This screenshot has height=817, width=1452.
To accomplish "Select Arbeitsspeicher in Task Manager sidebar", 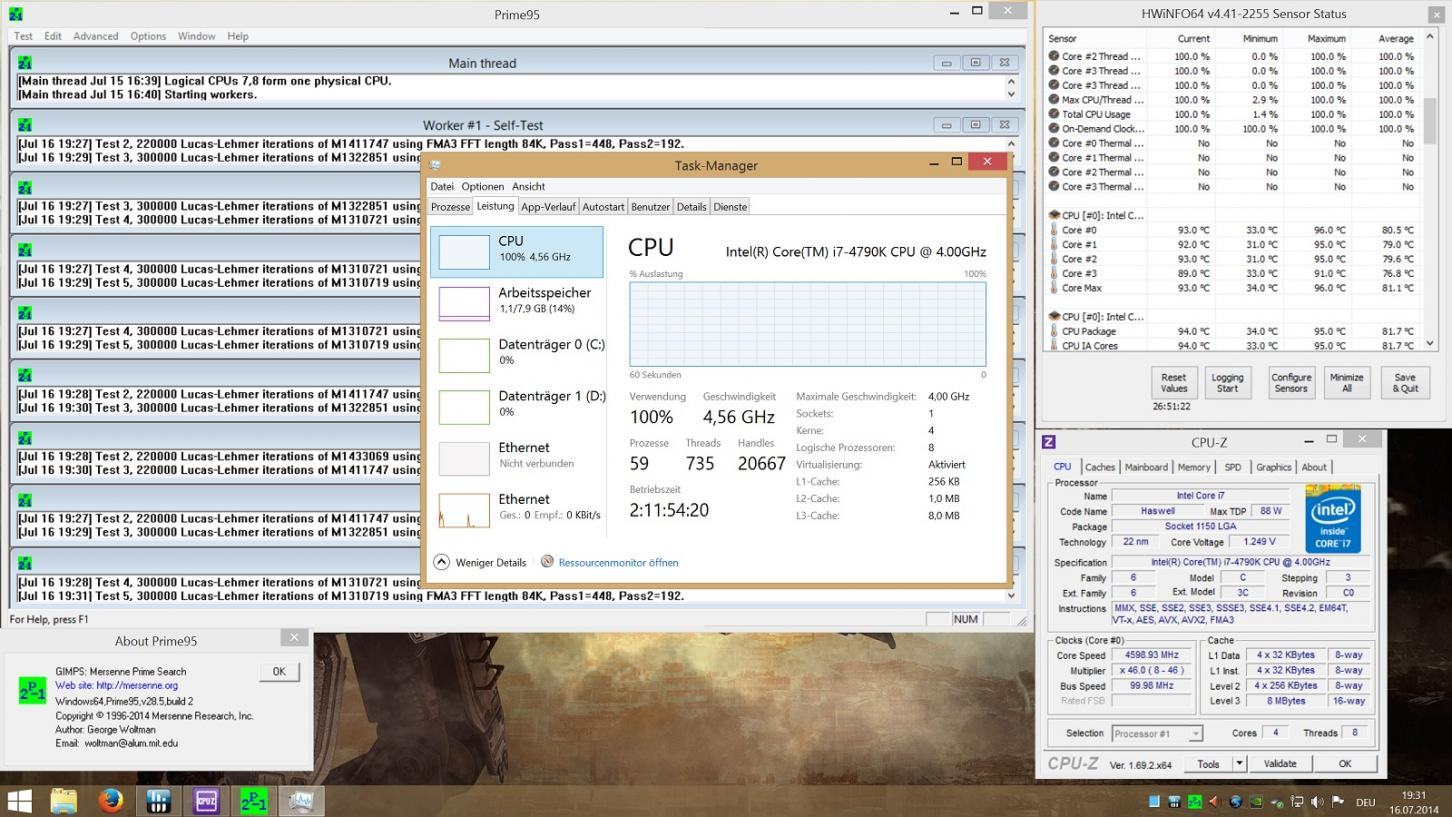I will 517,303.
